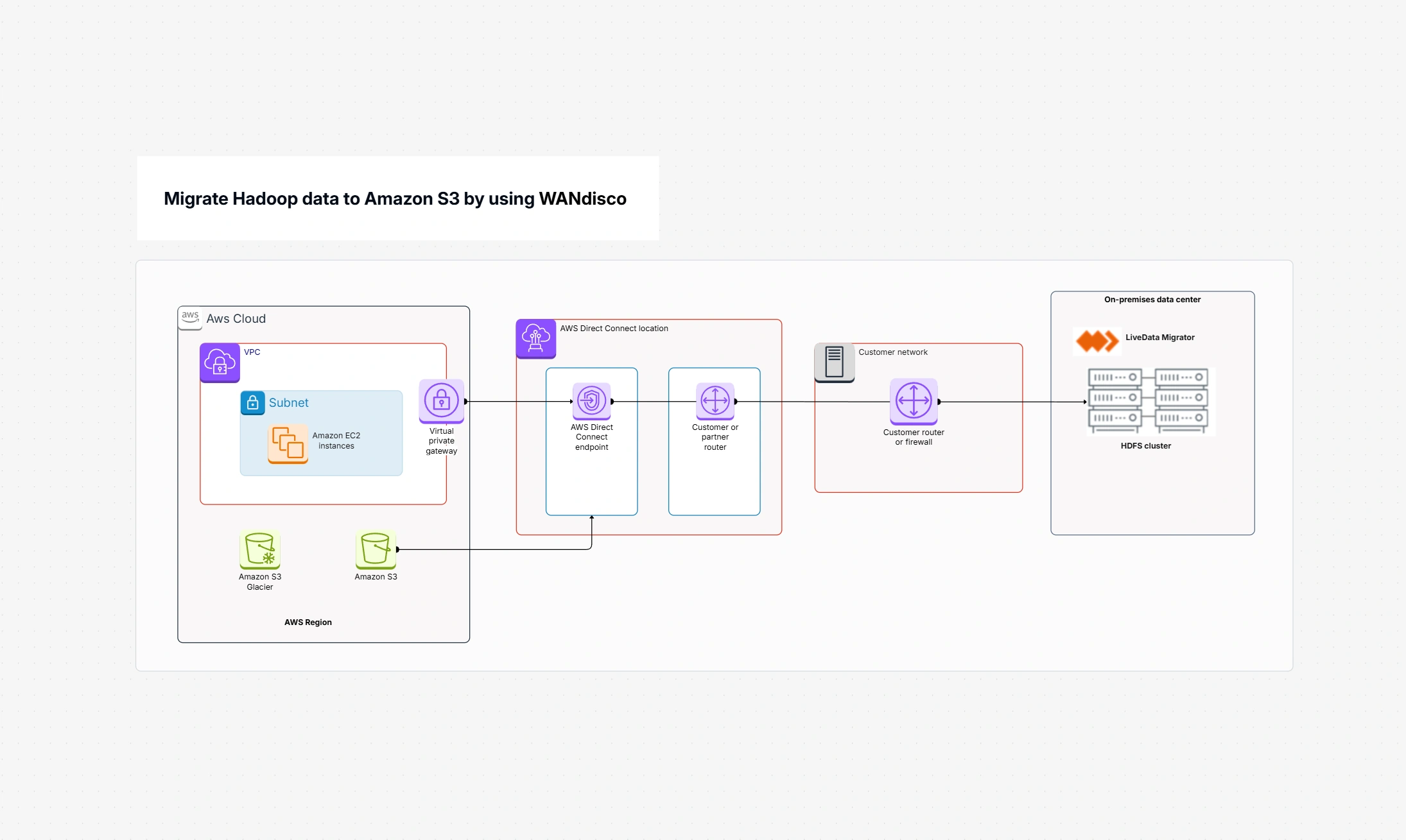The image size is (1406, 840).
Task: Click the VPC cloud lock icon
Action: [220, 363]
